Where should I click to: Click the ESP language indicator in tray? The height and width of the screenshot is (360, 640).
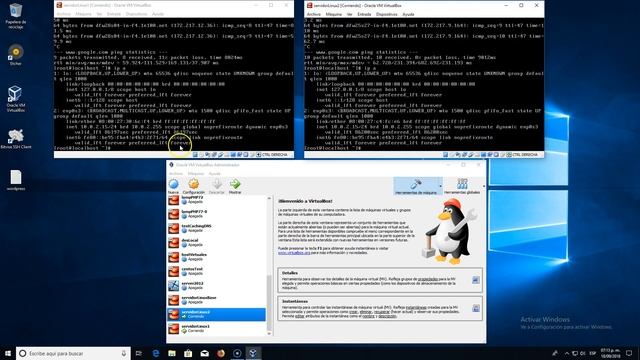tap(593, 353)
